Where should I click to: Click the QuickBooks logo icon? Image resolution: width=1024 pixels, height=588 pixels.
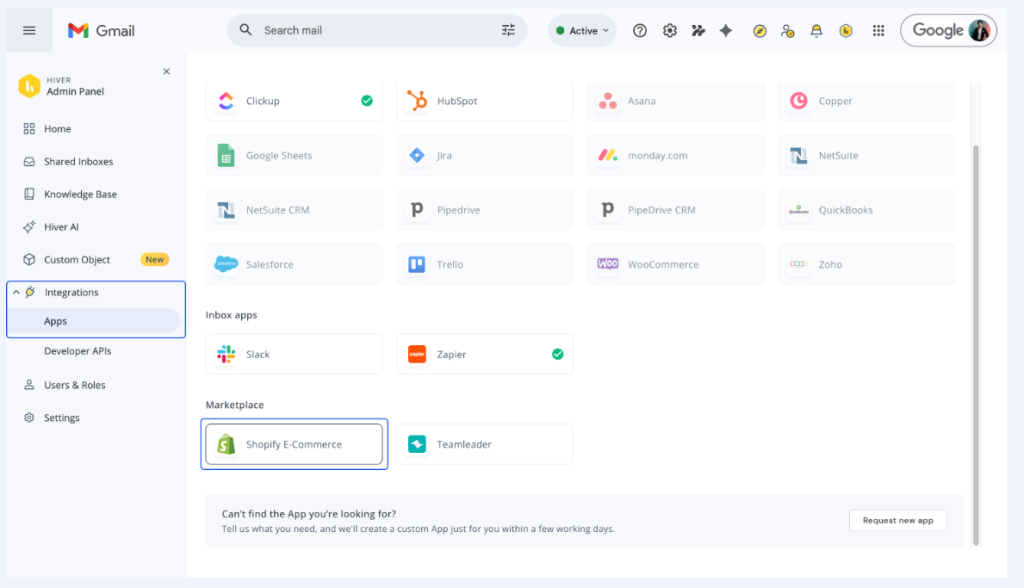coord(799,210)
